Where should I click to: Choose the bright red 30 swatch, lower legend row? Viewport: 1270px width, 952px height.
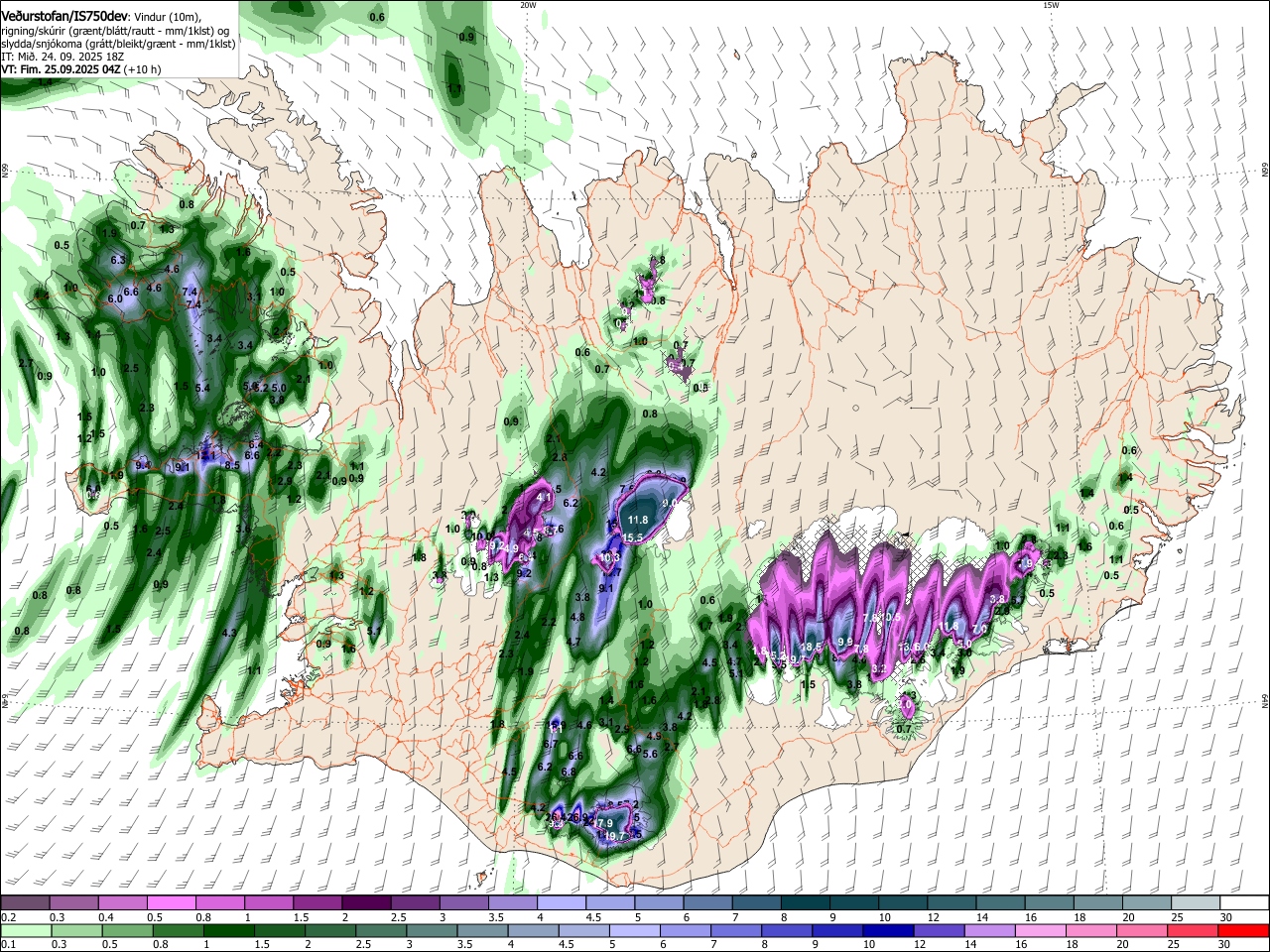pos(1244,930)
